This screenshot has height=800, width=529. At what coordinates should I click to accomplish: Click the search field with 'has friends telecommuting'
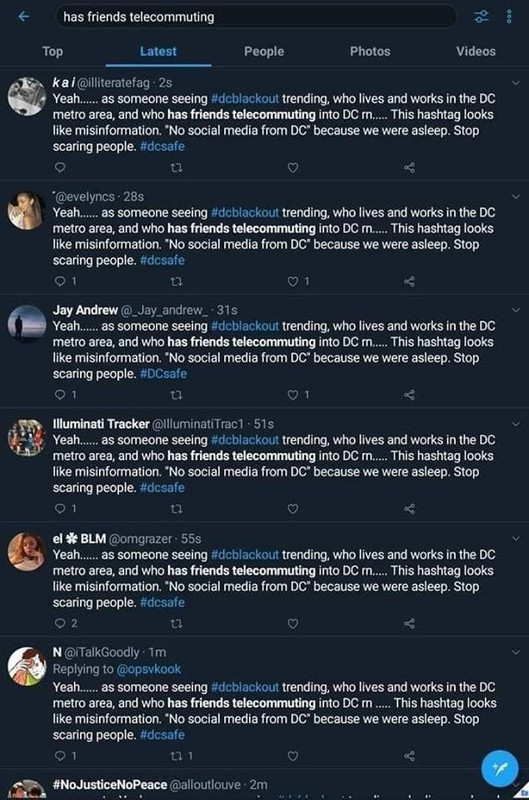point(255,17)
